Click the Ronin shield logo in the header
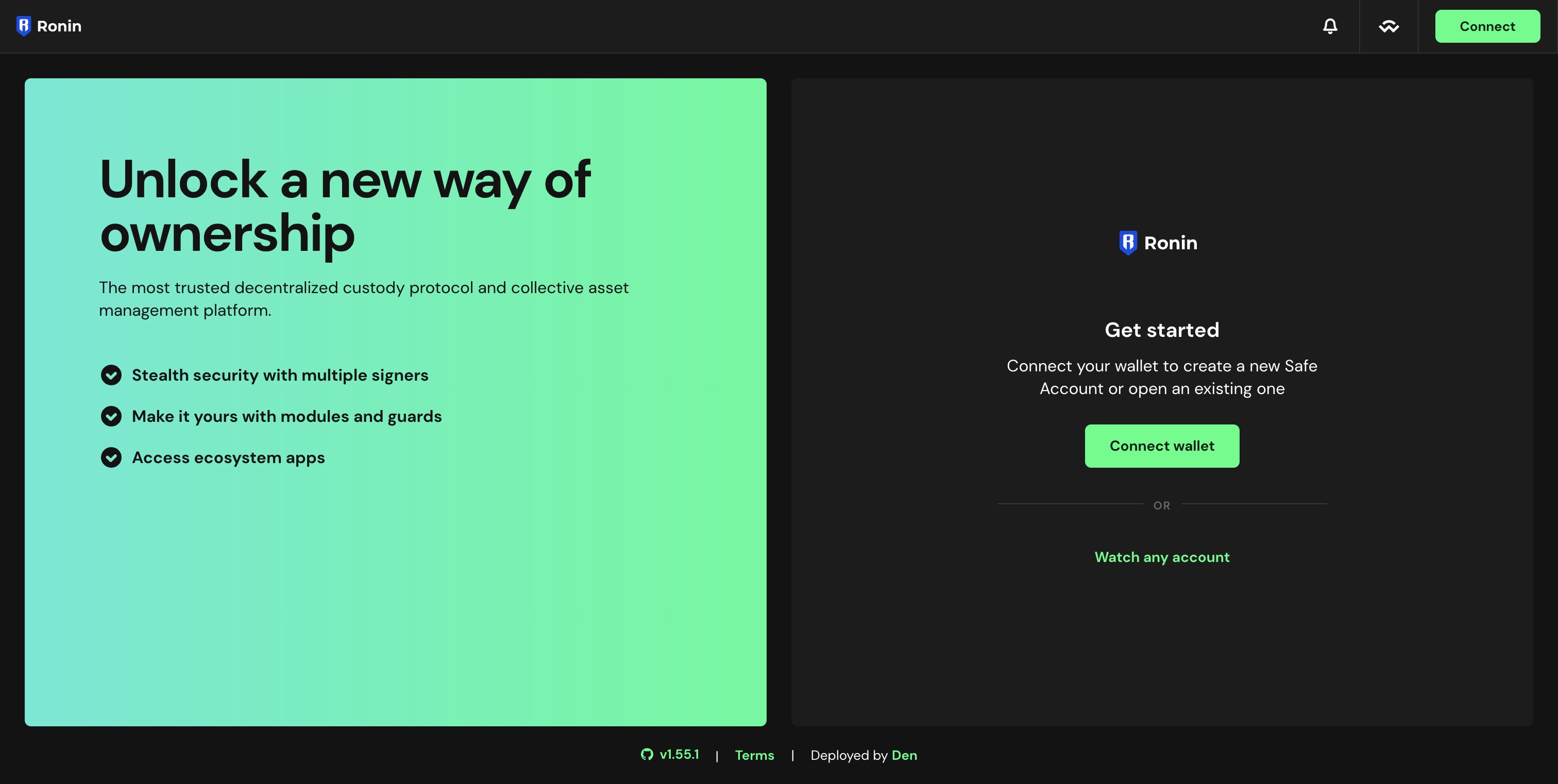Screen dimensions: 1558x784 tap(24, 26)
